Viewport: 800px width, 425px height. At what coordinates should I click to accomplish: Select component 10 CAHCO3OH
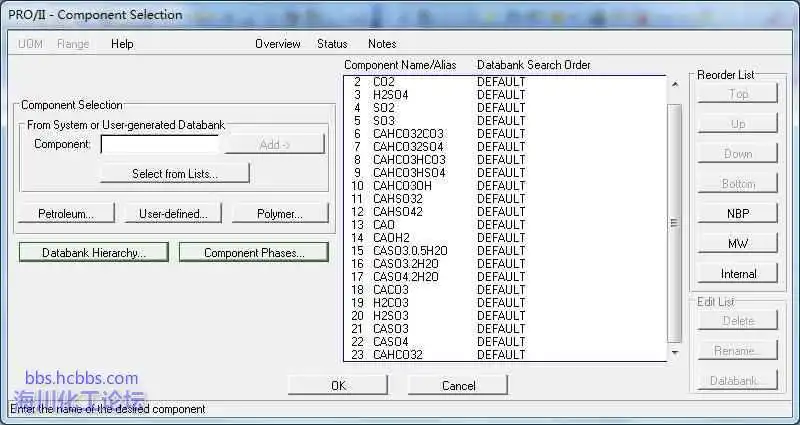coord(505,186)
